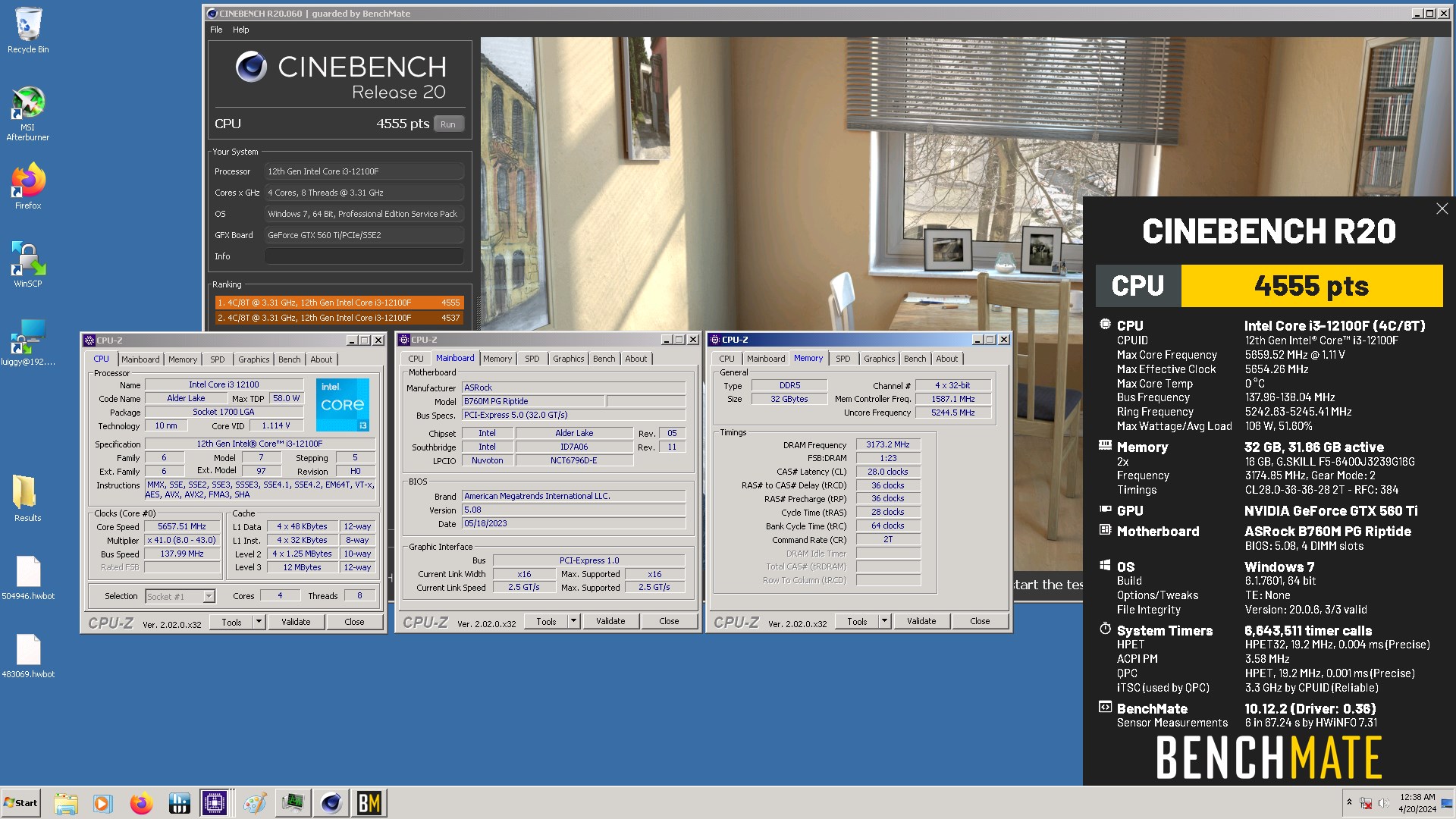Click Validate in CPU-Z Mainboard window
The width and height of the screenshot is (1456, 819).
pyautogui.click(x=610, y=621)
